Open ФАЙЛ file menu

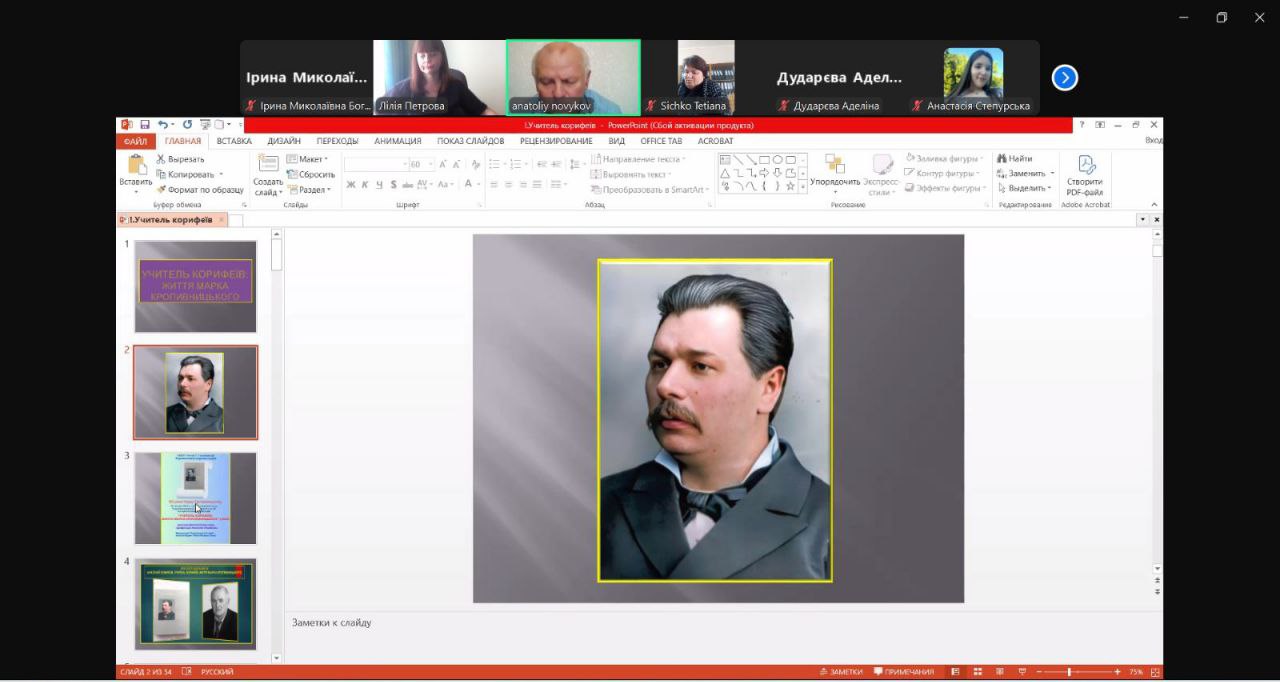coord(135,141)
